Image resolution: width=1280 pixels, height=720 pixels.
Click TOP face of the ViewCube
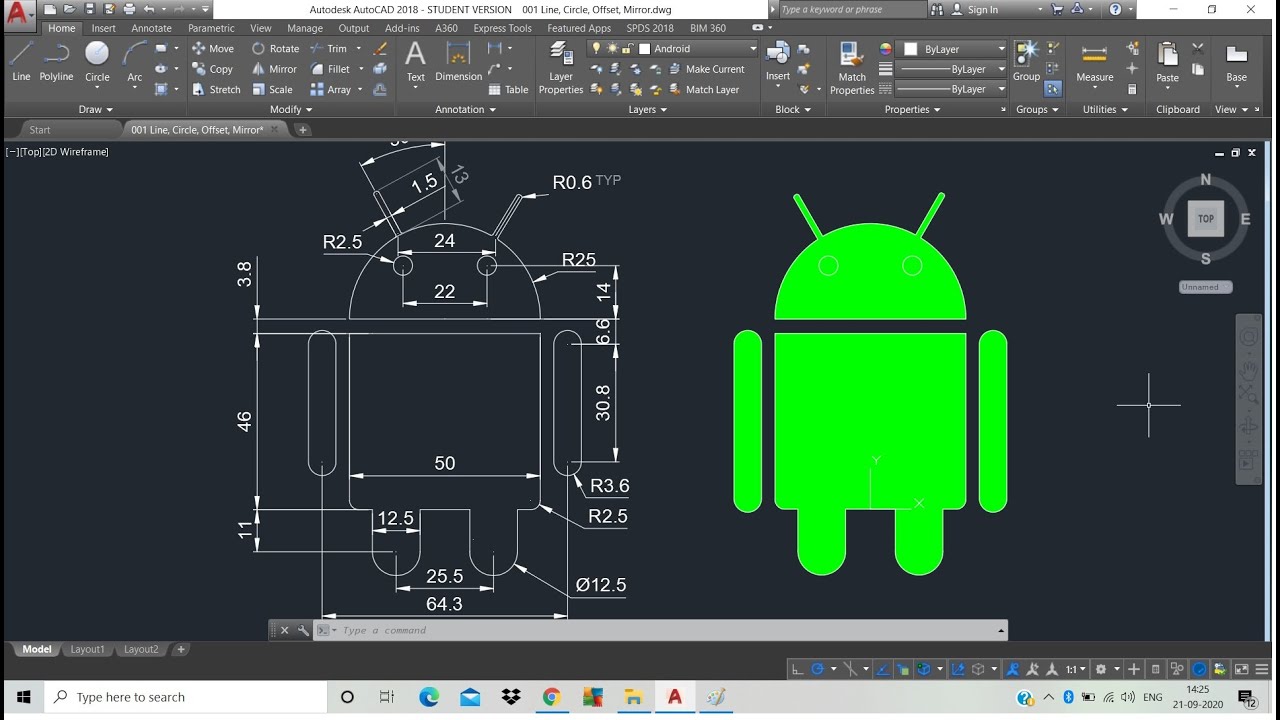[x=1206, y=218]
